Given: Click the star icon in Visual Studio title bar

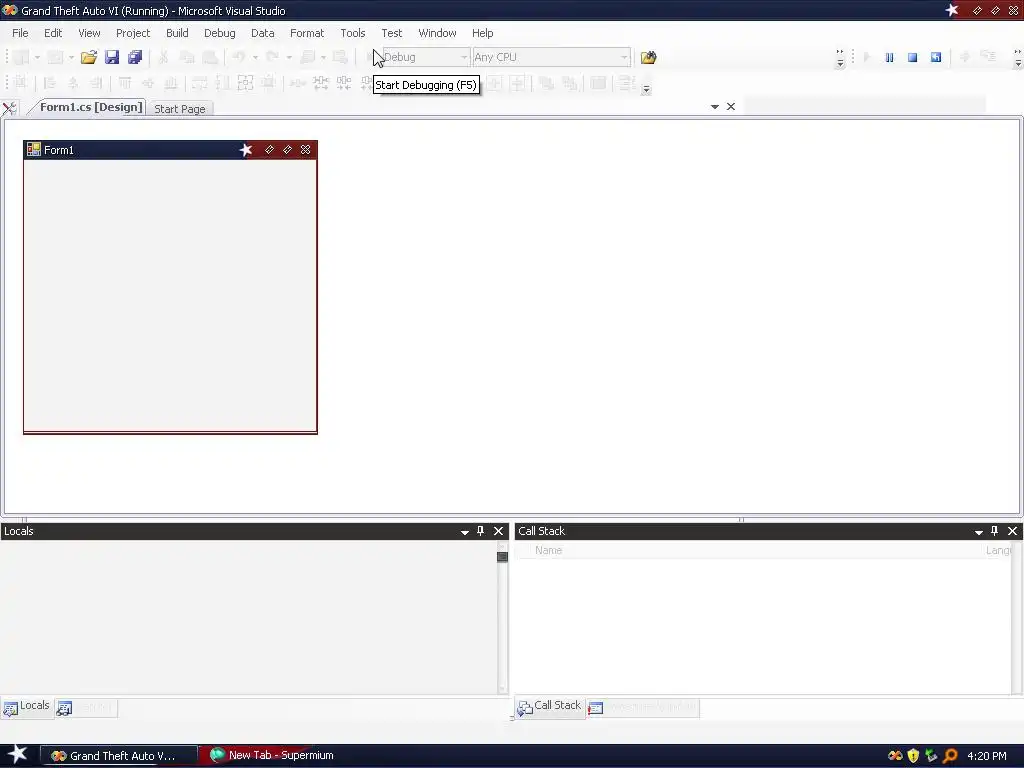Looking at the screenshot, I should pos(952,10).
